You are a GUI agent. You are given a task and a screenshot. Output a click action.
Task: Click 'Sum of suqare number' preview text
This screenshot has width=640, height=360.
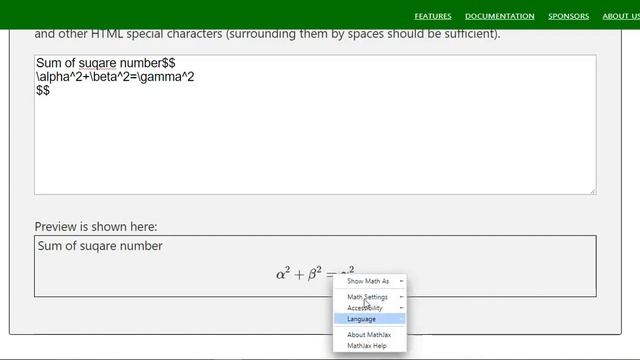click(100, 246)
